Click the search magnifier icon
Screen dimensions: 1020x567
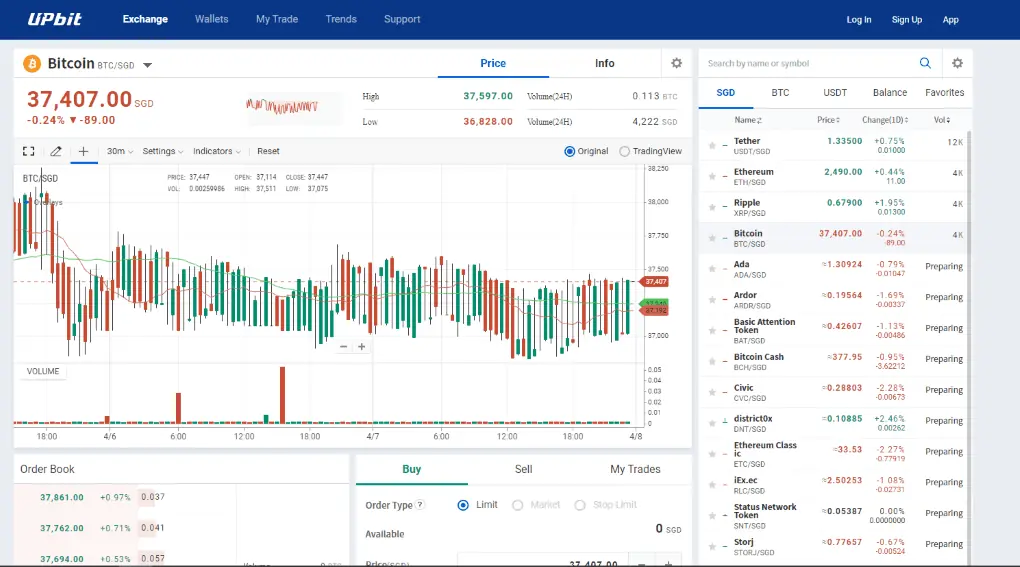tap(925, 63)
